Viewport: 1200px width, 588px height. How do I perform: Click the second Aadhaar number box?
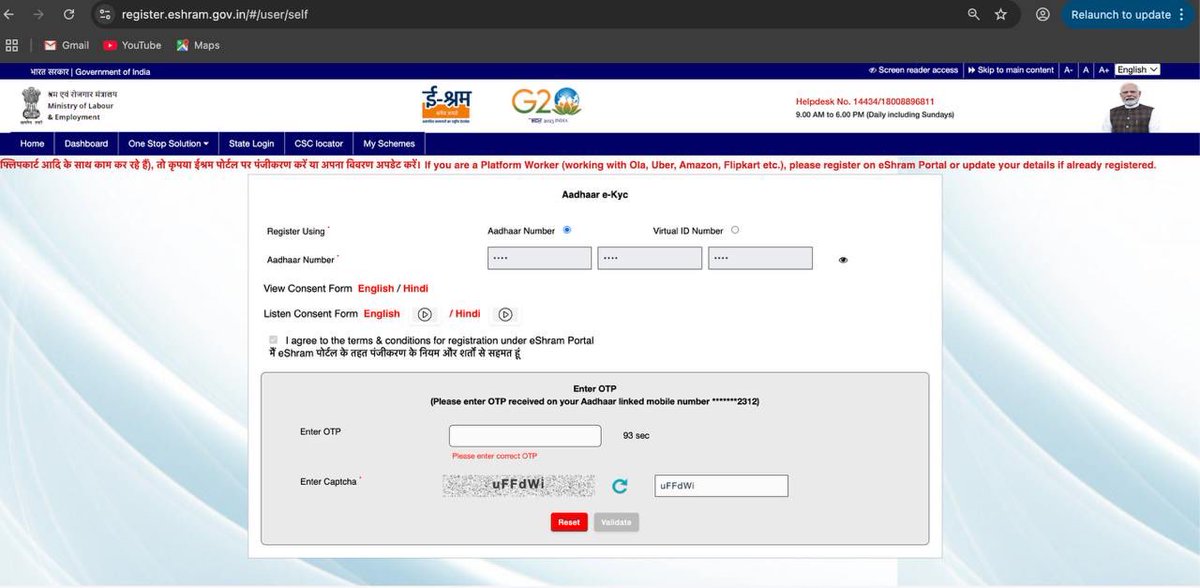point(650,259)
